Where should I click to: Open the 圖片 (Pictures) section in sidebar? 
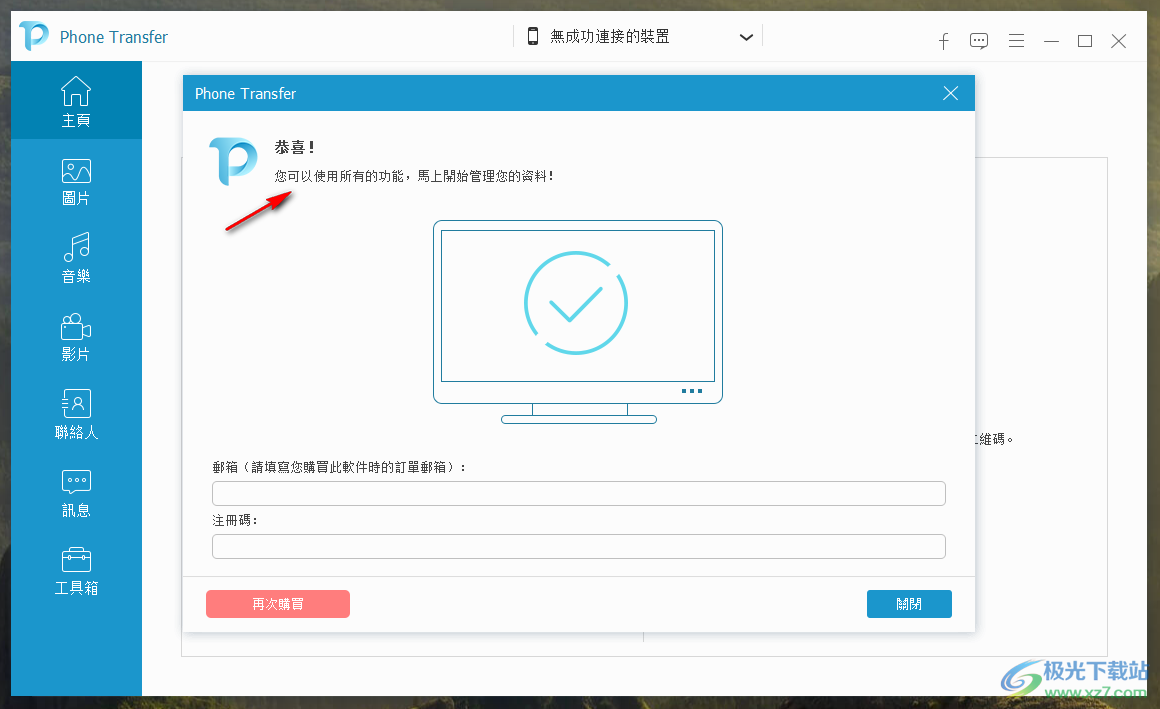(76, 180)
